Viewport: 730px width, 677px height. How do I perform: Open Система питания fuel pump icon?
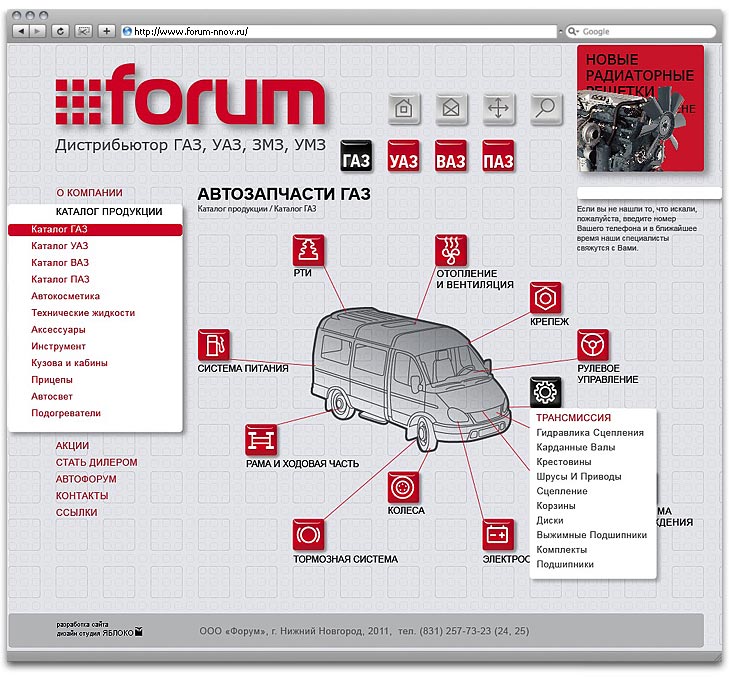click(x=214, y=345)
